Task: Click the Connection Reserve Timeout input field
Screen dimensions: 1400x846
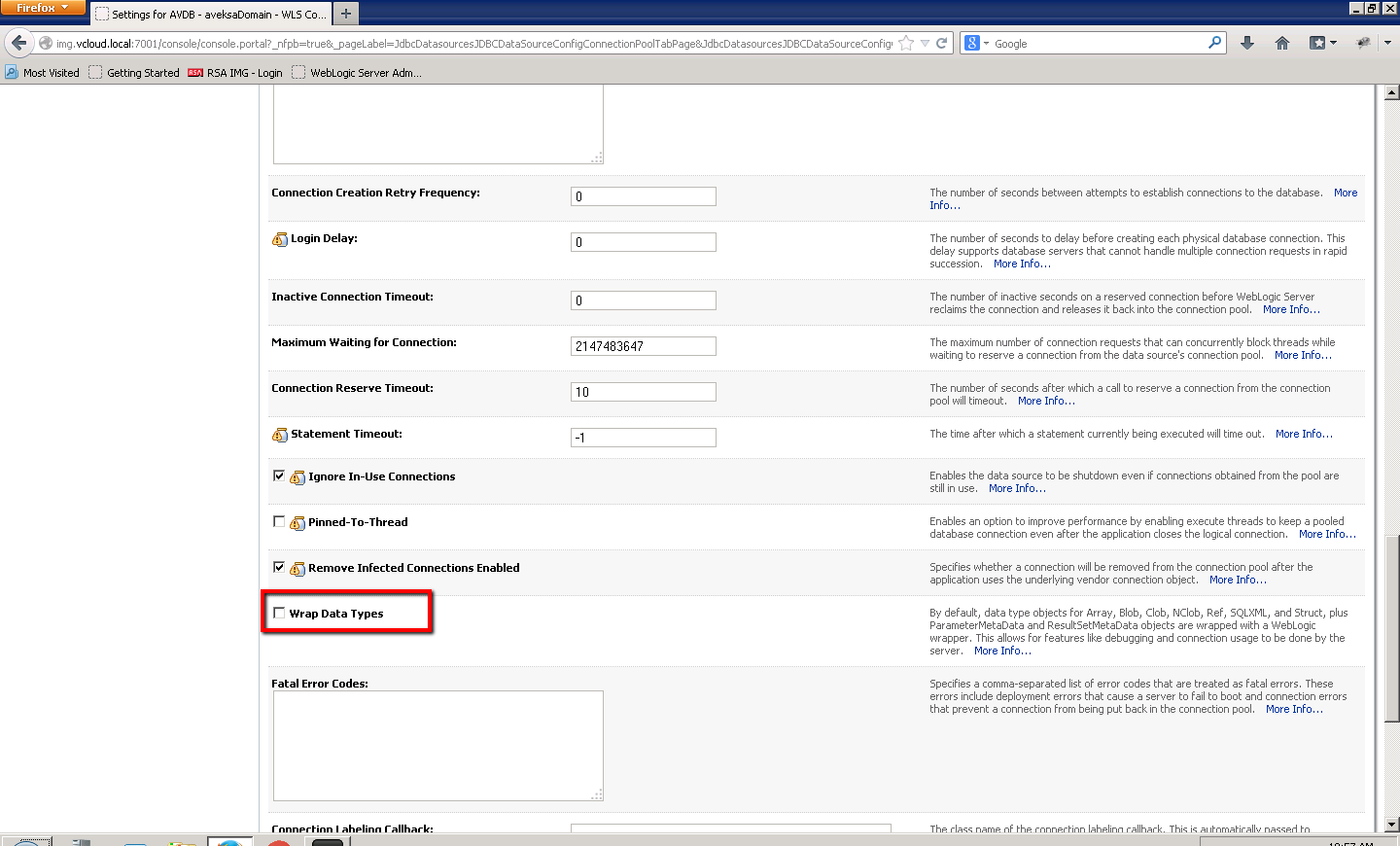Action: click(x=643, y=392)
